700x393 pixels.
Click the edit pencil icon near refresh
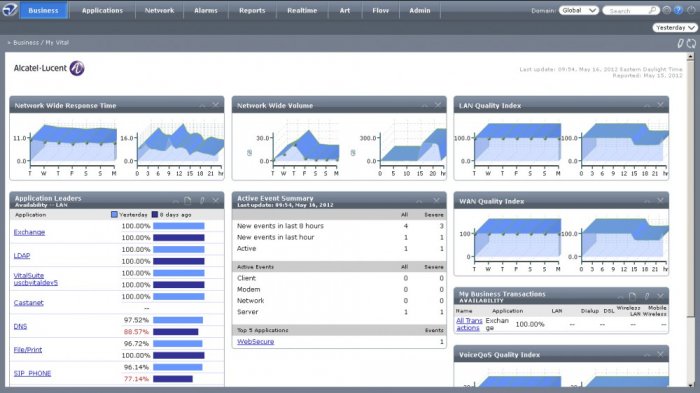pos(680,43)
